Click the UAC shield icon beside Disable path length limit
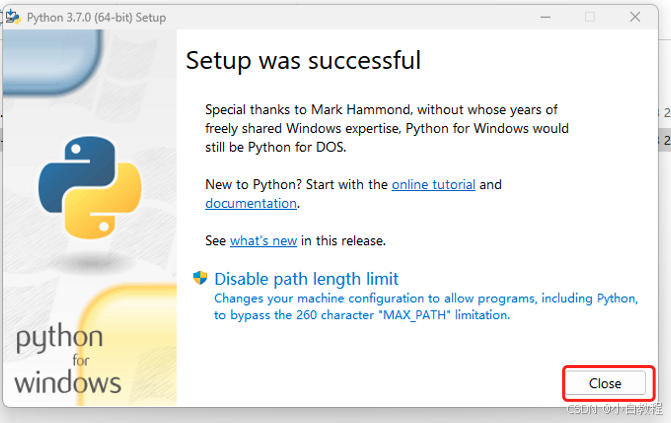Screen dimensions: 671x423 pos(200,278)
